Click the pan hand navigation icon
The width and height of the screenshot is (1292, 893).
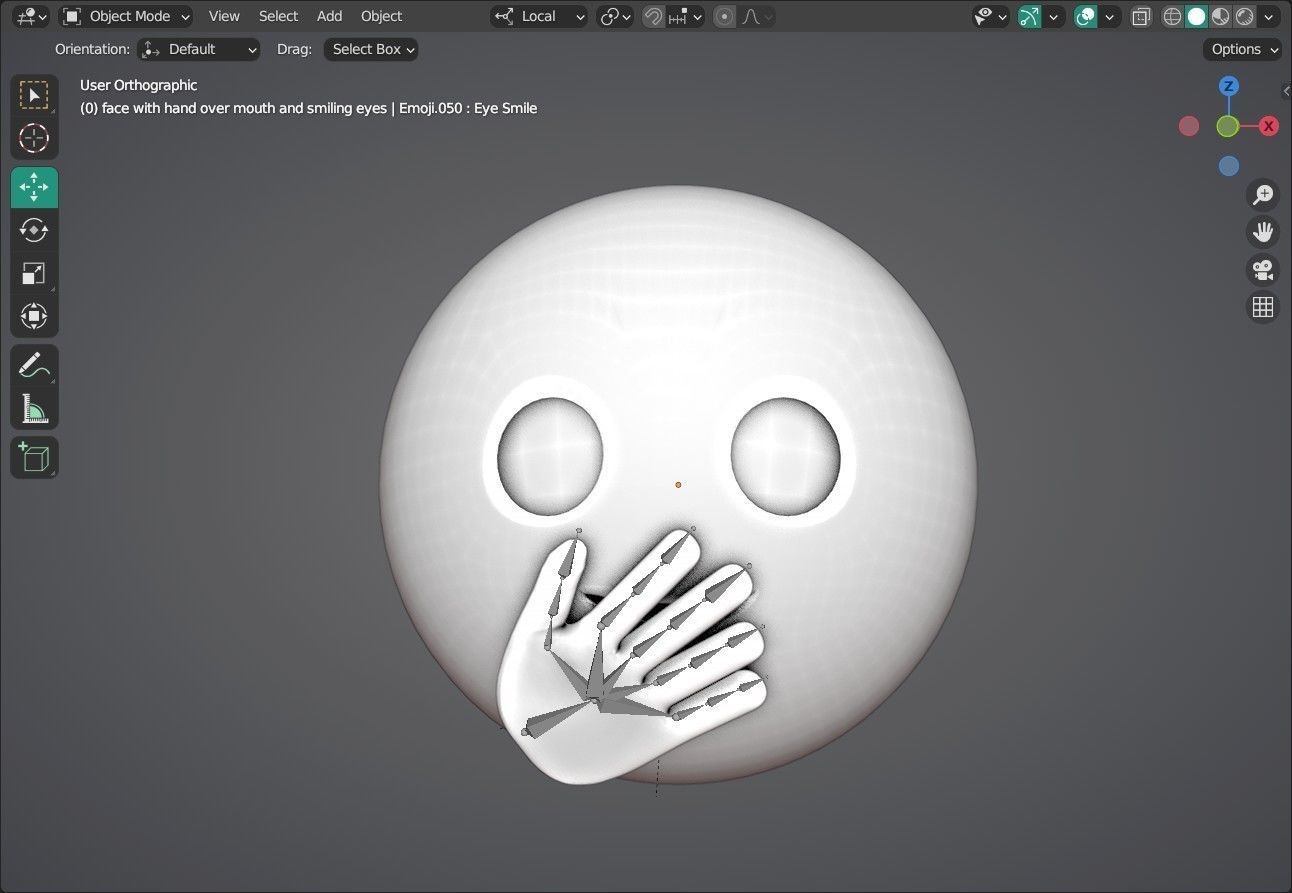point(1263,232)
